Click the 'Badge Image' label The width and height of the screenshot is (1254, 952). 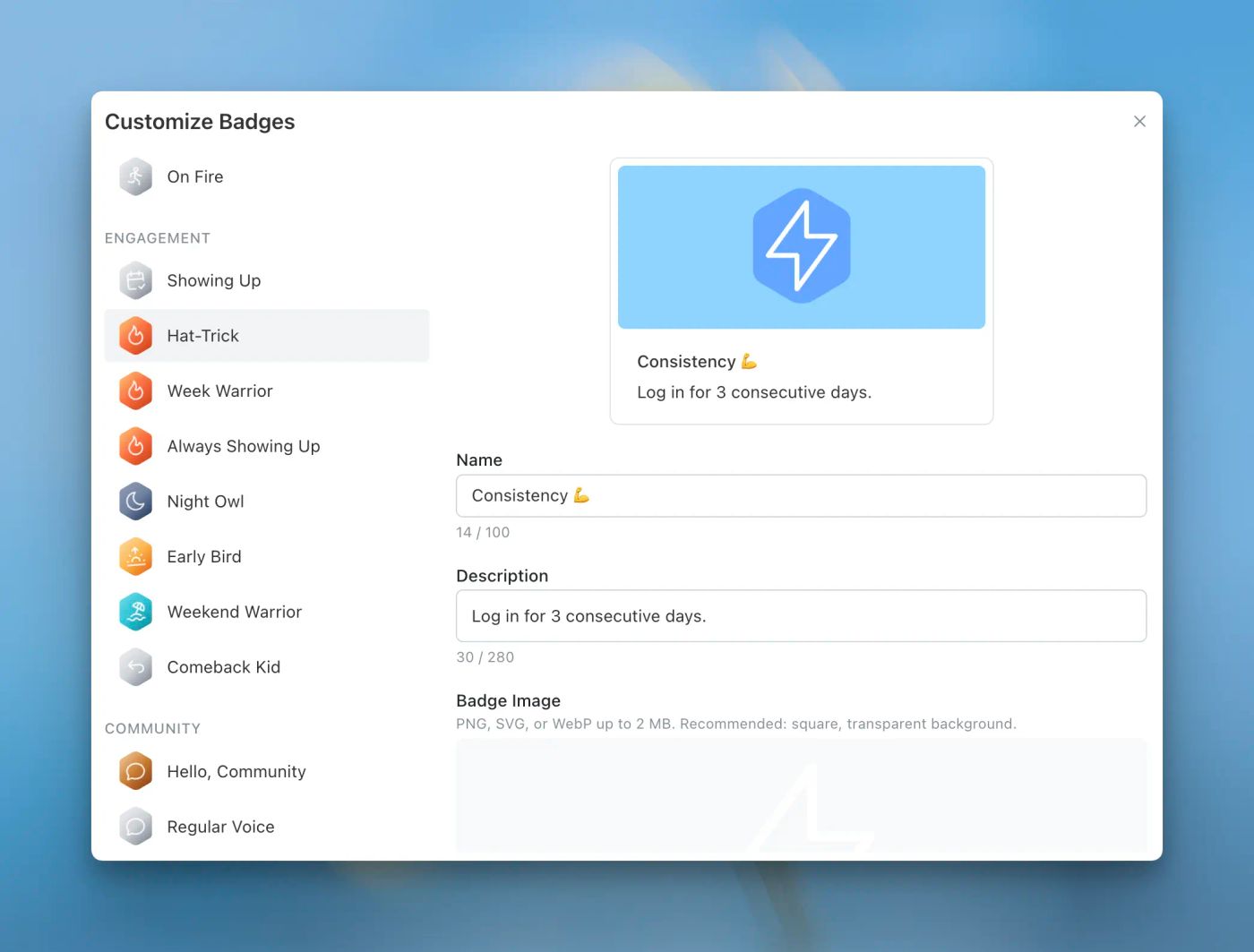click(508, 700)
